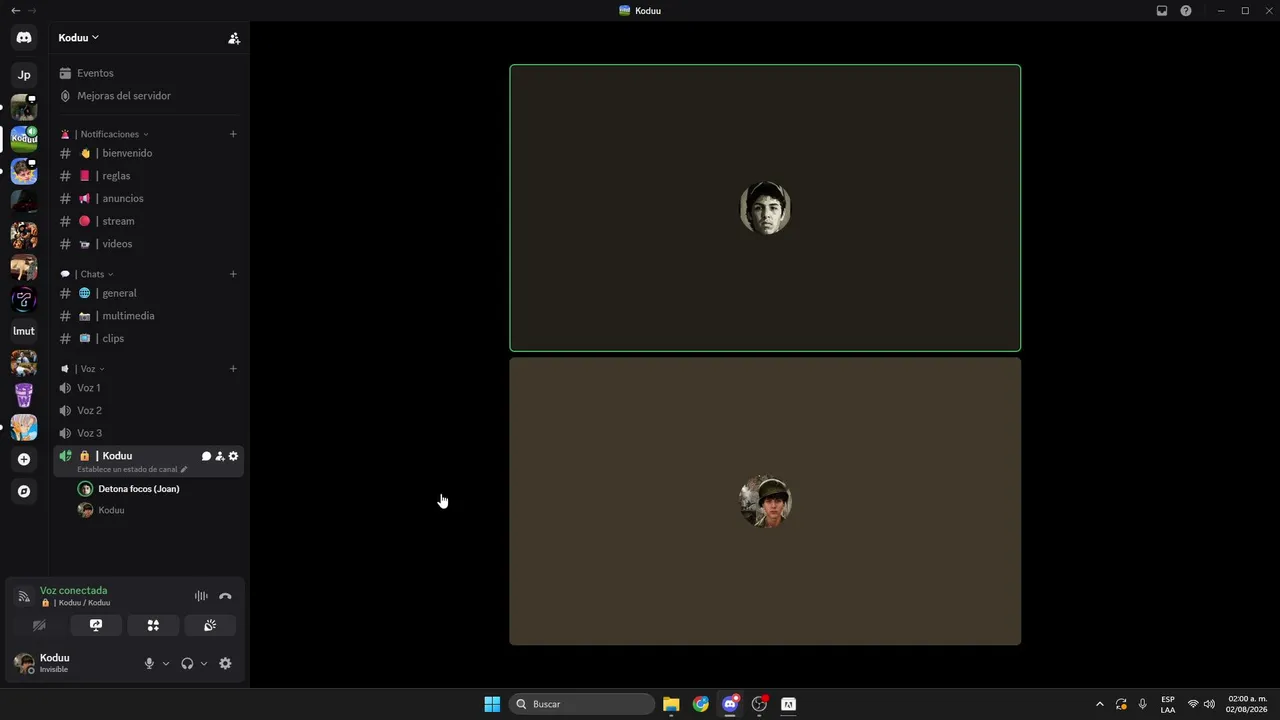This screenshot has width=1280, height=720.
Task: Deafen your headphones
Action: tap(187, 663)
